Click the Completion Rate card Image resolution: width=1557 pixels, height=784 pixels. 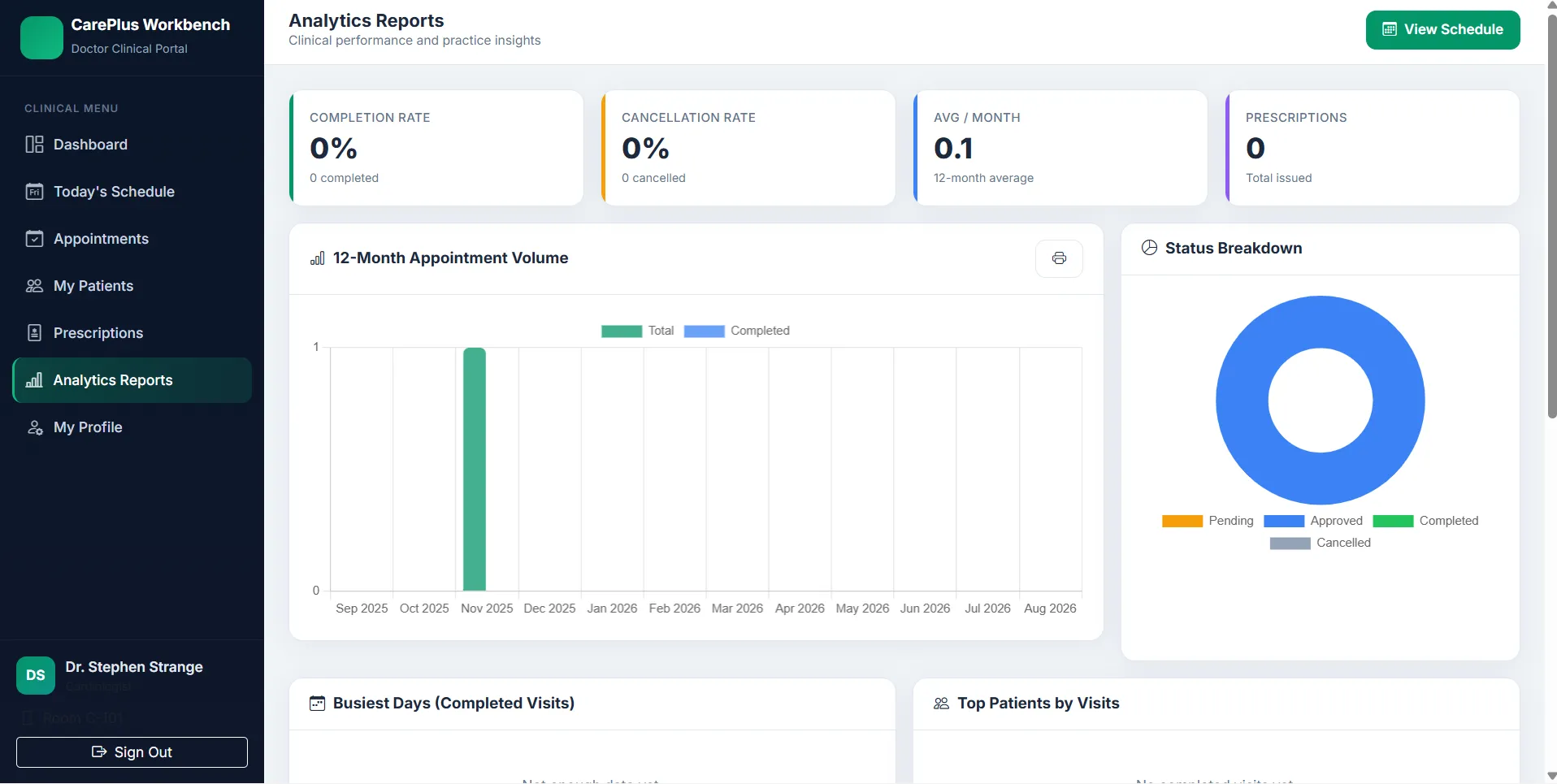click(x=436, y=148)
